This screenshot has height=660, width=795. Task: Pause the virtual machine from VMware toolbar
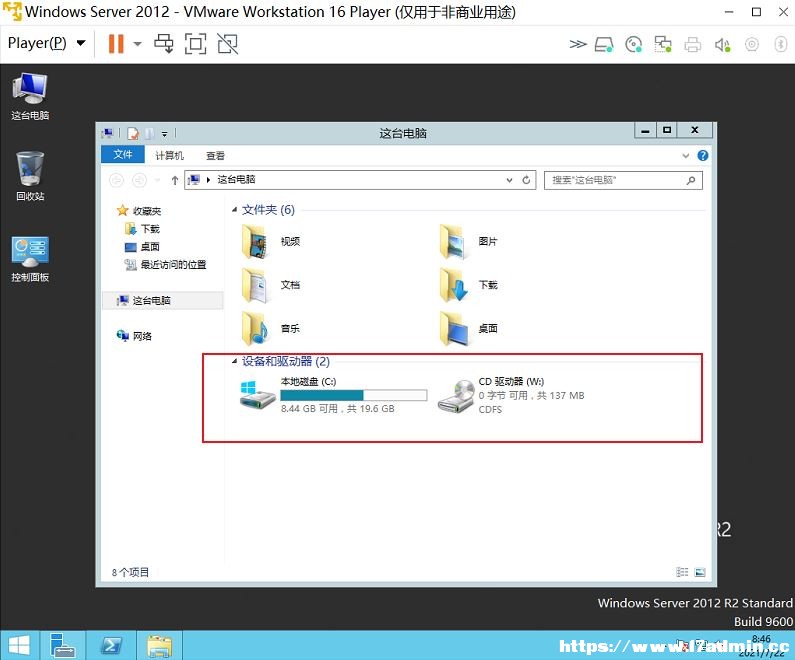(x=116, y=44)
